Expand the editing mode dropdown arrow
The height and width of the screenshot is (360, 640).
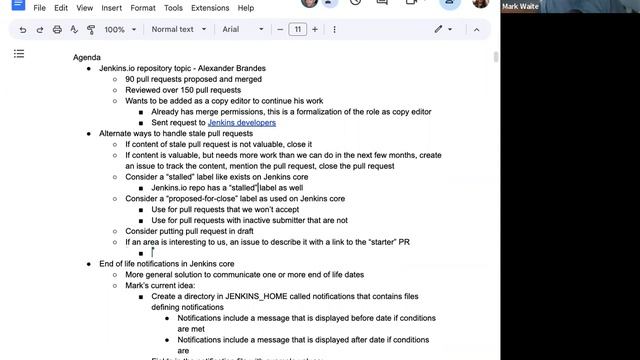450,29
